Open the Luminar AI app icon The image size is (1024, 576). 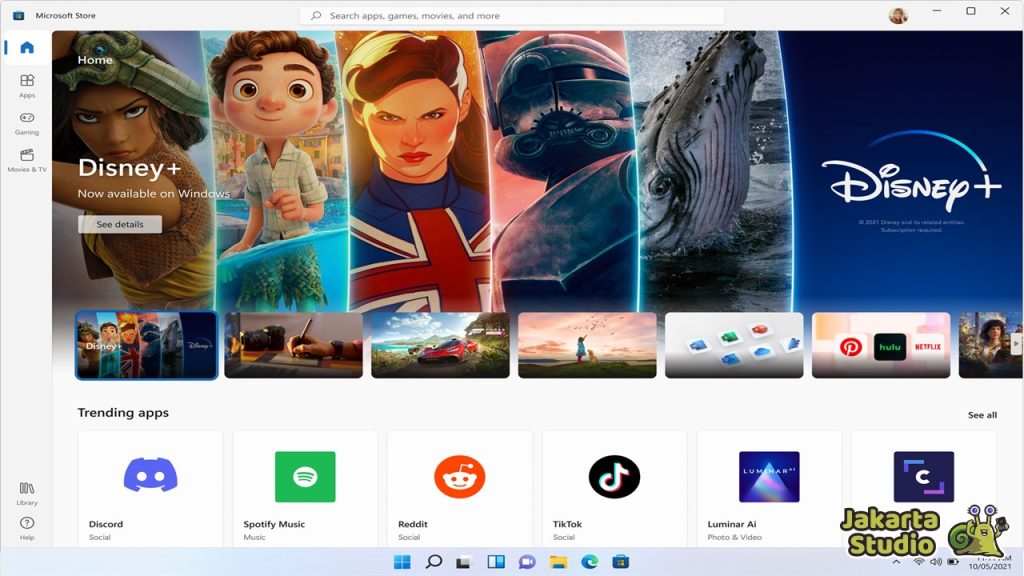pyautogui.click(x=769, y=477)
